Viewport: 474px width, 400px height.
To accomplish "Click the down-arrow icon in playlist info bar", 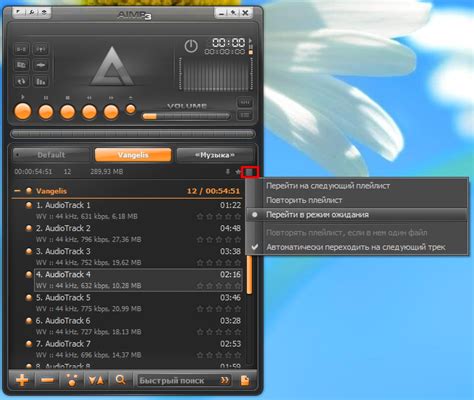I will [x=228, y=172].
